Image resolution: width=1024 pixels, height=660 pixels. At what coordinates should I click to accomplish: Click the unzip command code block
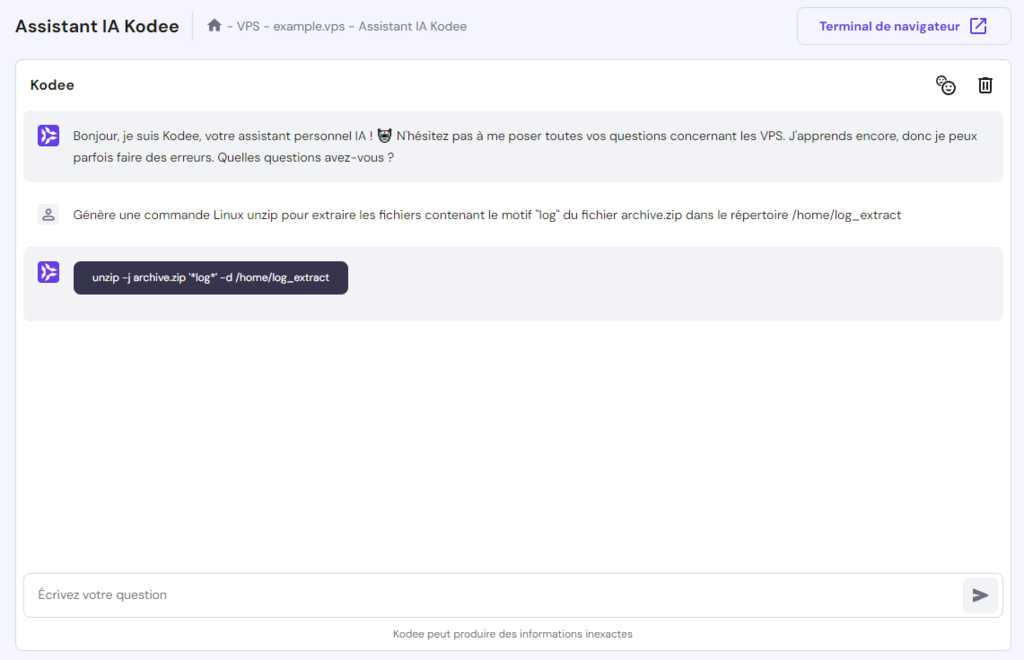[210, 278]
